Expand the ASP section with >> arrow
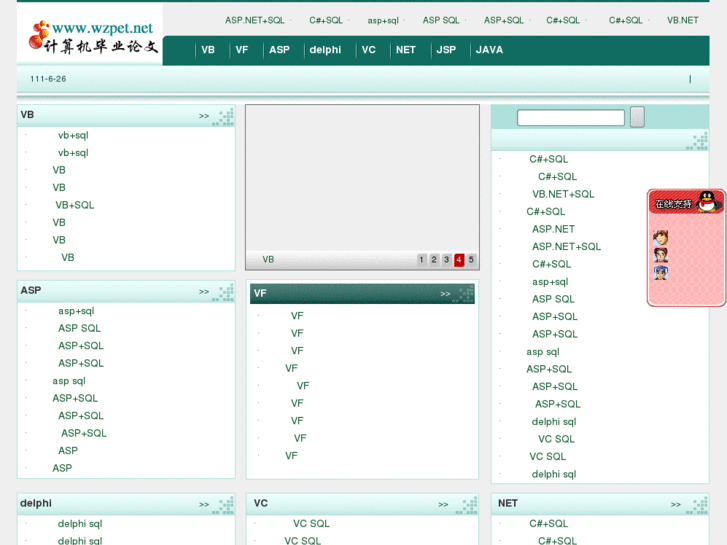727x545 pixels. [x=204, y=292]
